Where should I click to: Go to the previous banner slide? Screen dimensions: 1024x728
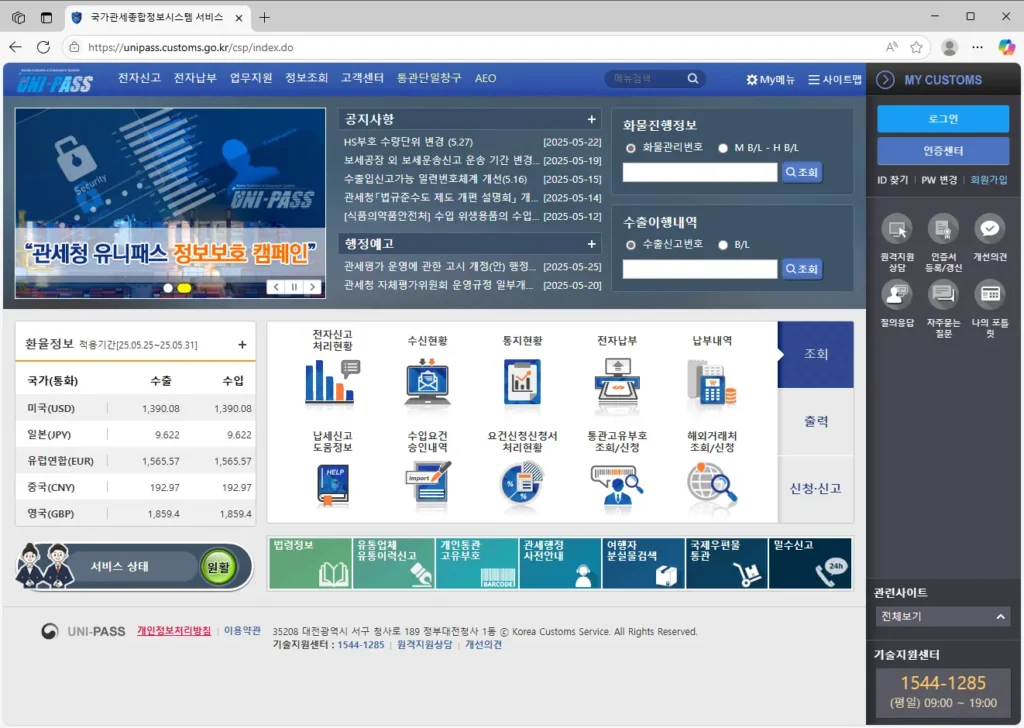coord(276,287)
